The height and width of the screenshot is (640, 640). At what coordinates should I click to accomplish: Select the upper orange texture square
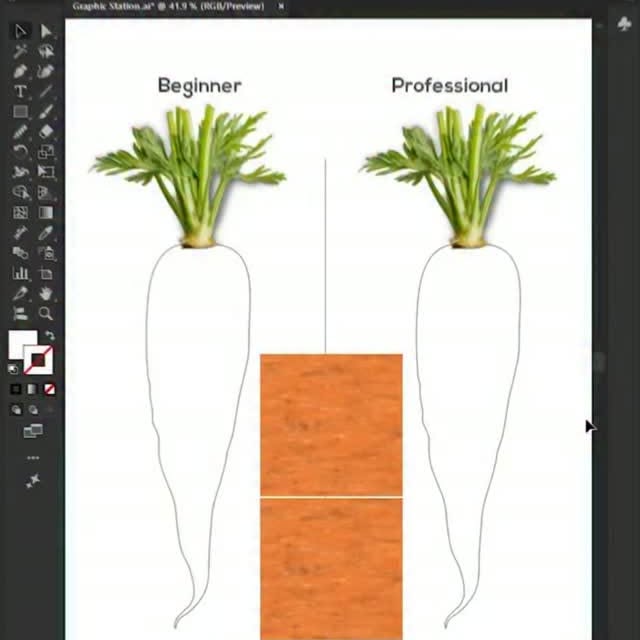[331, 425]
